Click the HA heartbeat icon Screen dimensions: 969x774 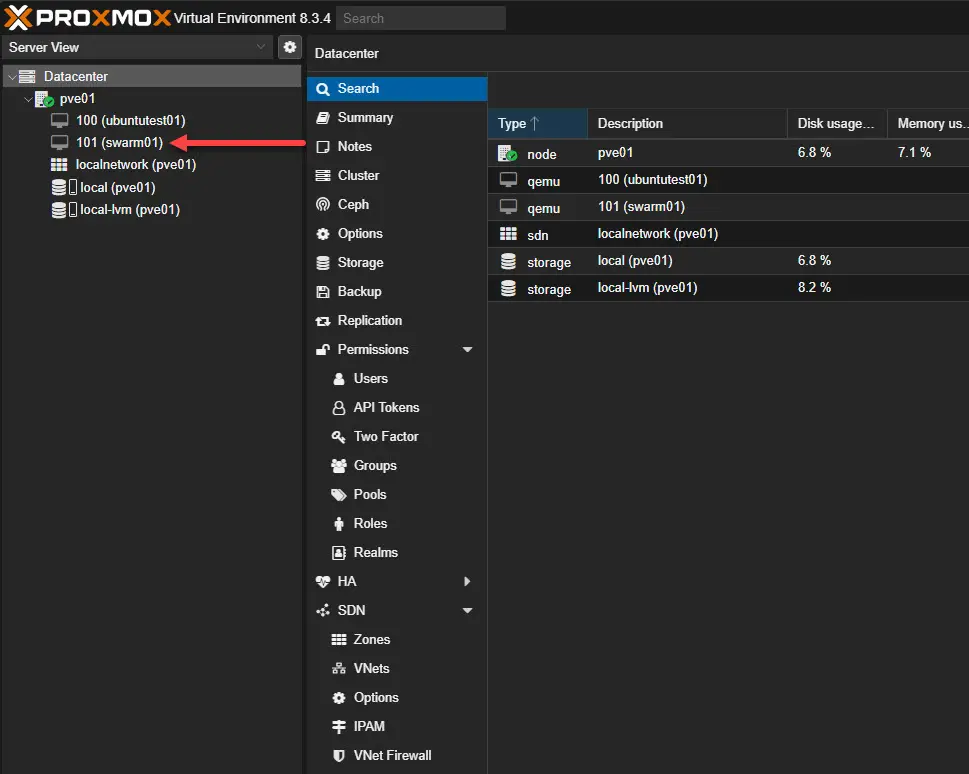323,582
